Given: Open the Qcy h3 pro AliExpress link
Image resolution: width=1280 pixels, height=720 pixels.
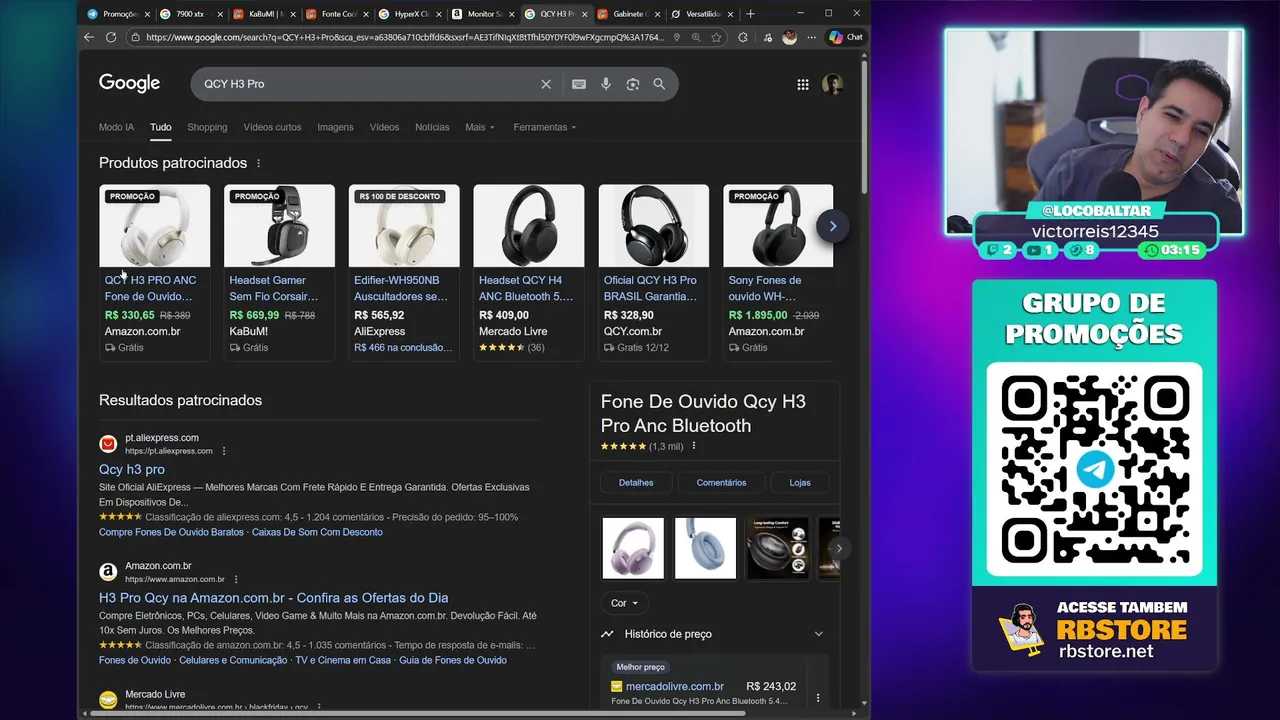Looking at the screenshot, I should pos(132,469).
